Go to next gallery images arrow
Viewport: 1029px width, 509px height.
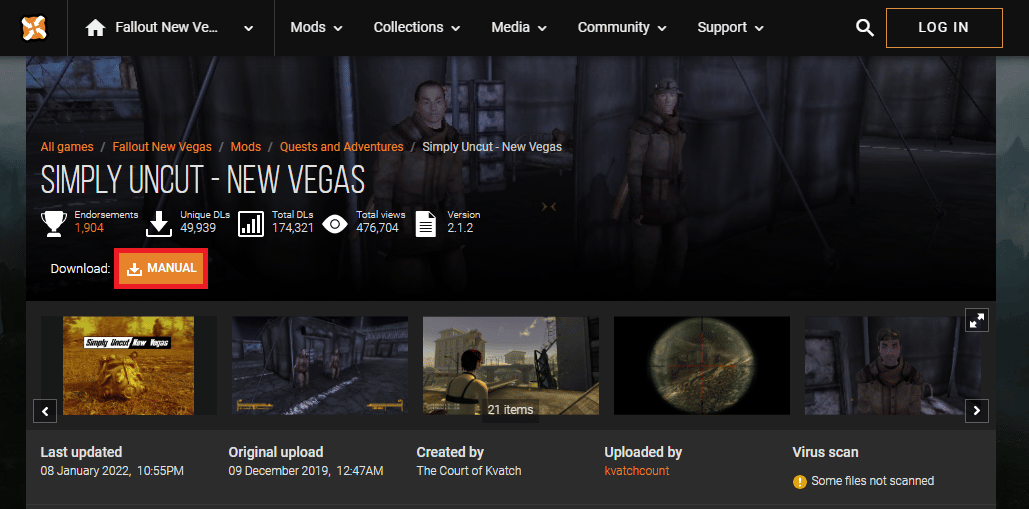pyautogui.click(x=977, y=411)
